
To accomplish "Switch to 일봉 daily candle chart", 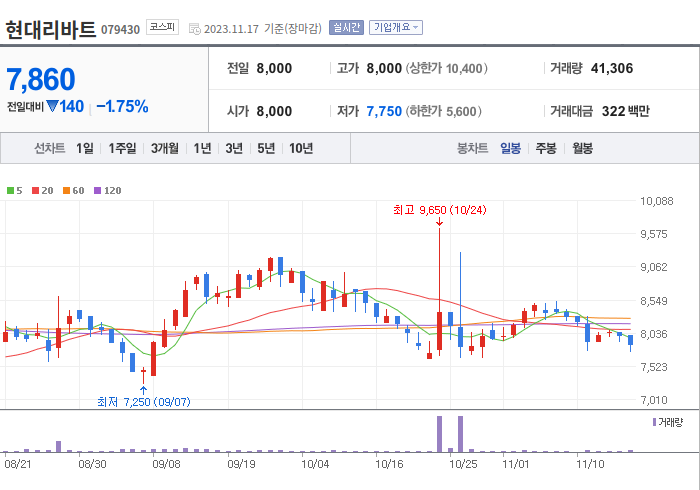I will (x=510, y=148).
